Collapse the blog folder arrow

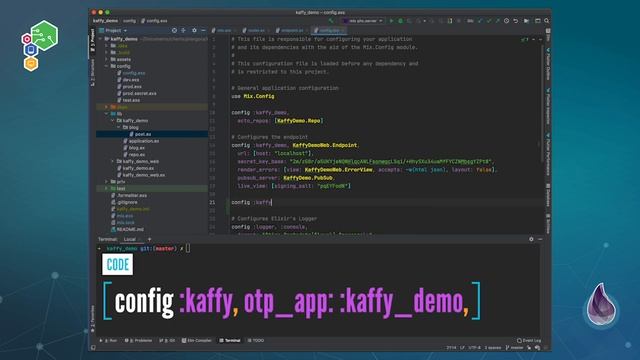(119, 127)
